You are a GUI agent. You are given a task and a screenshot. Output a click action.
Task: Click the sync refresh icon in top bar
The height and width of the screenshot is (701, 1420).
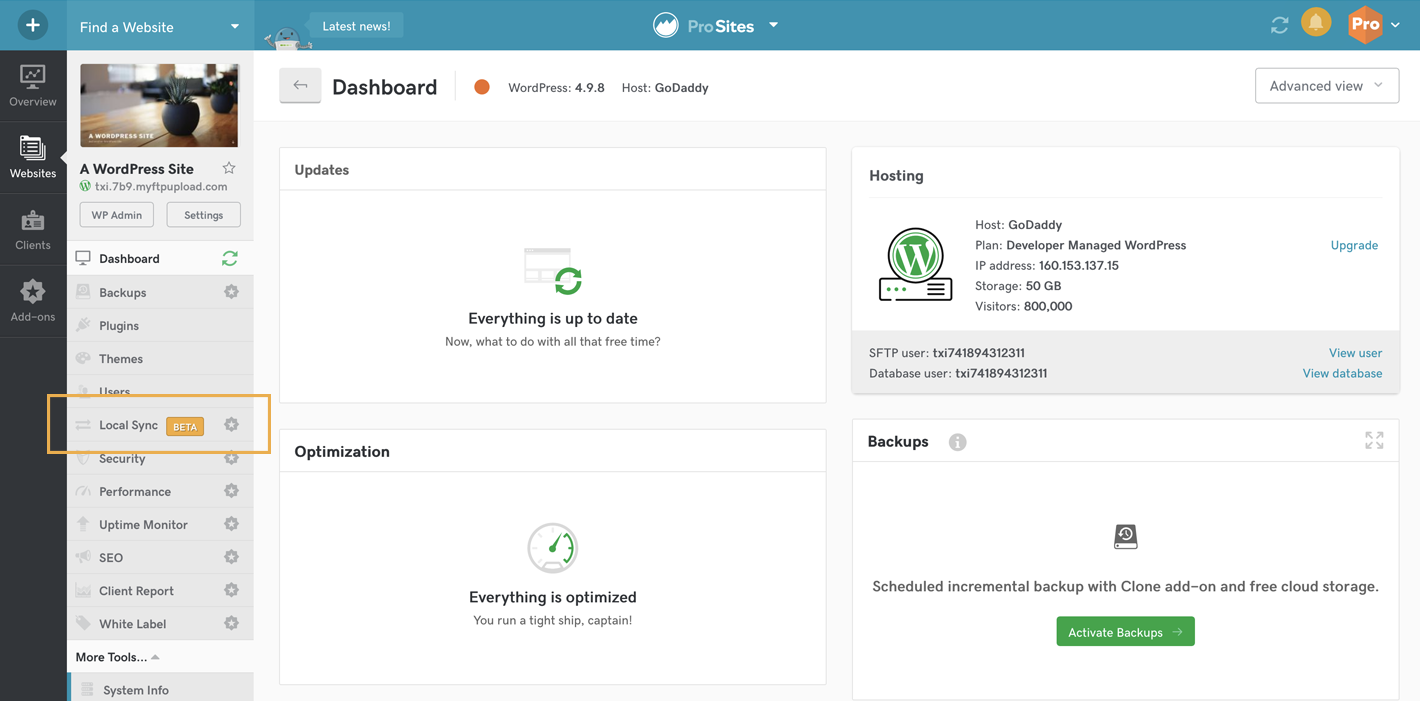pyautogui.click(x=1279, y=26)
